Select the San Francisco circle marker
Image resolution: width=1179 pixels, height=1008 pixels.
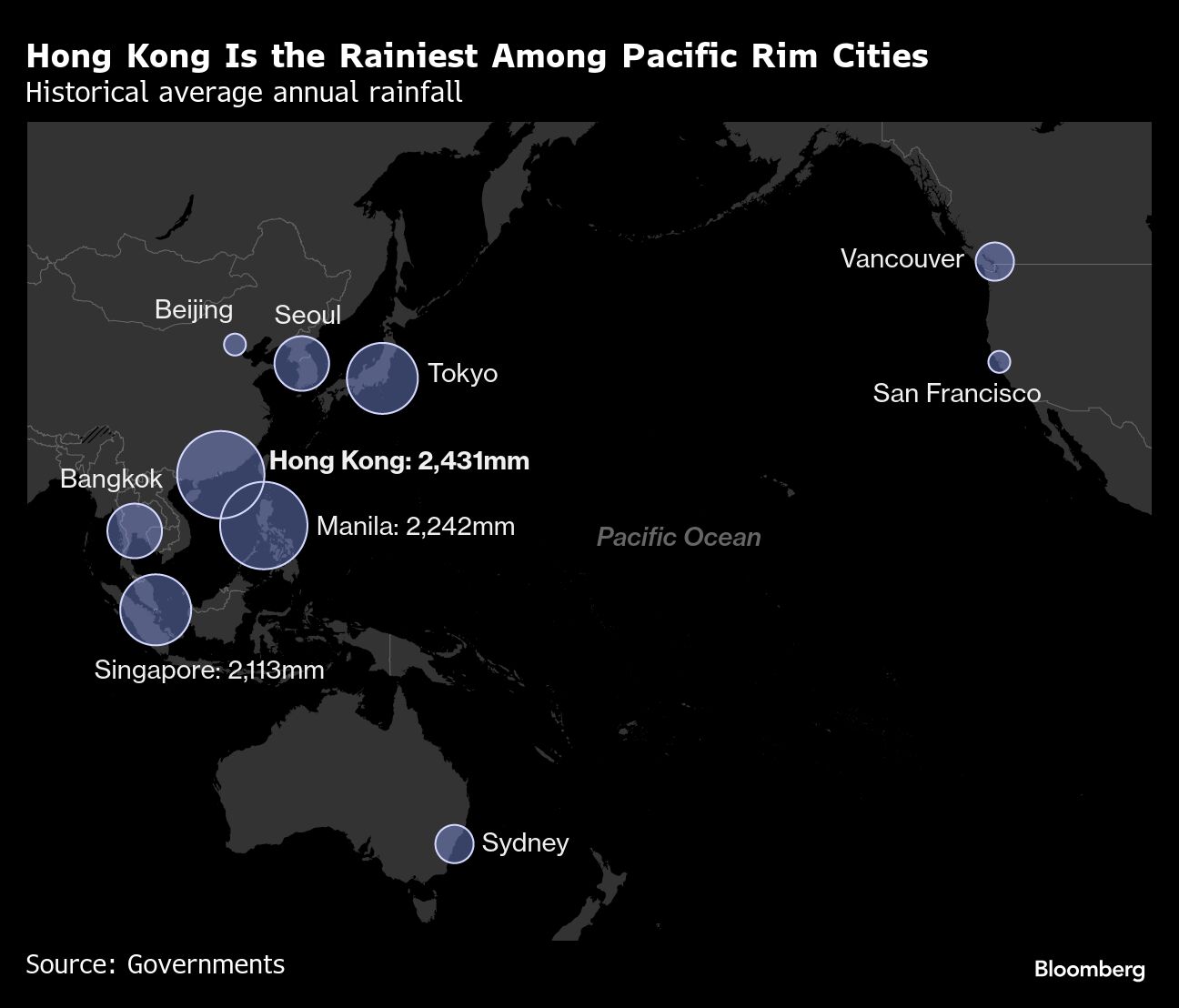click(x=999, y=361)
